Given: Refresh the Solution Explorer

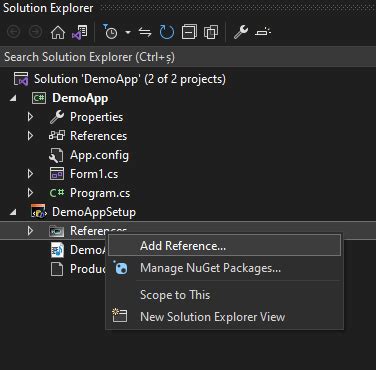Looking at the screenshot, I should pos(167,32).
